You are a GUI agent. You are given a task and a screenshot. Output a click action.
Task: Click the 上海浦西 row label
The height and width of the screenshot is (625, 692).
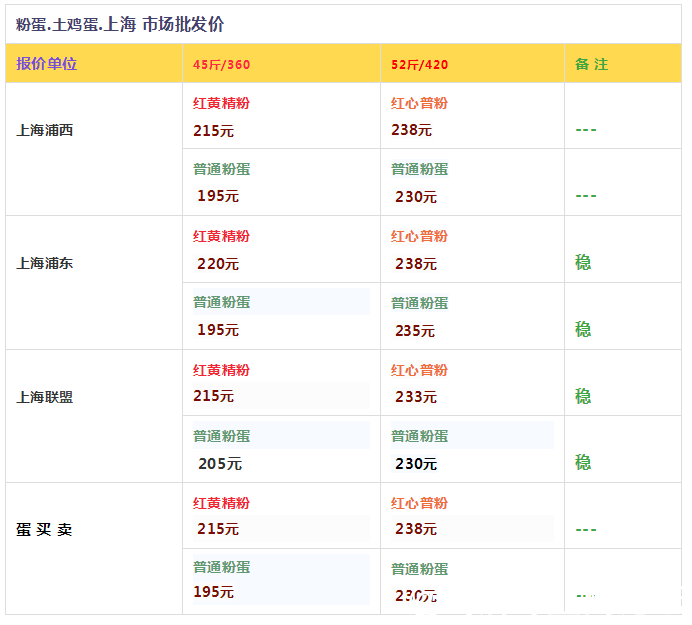click(45, 130)
